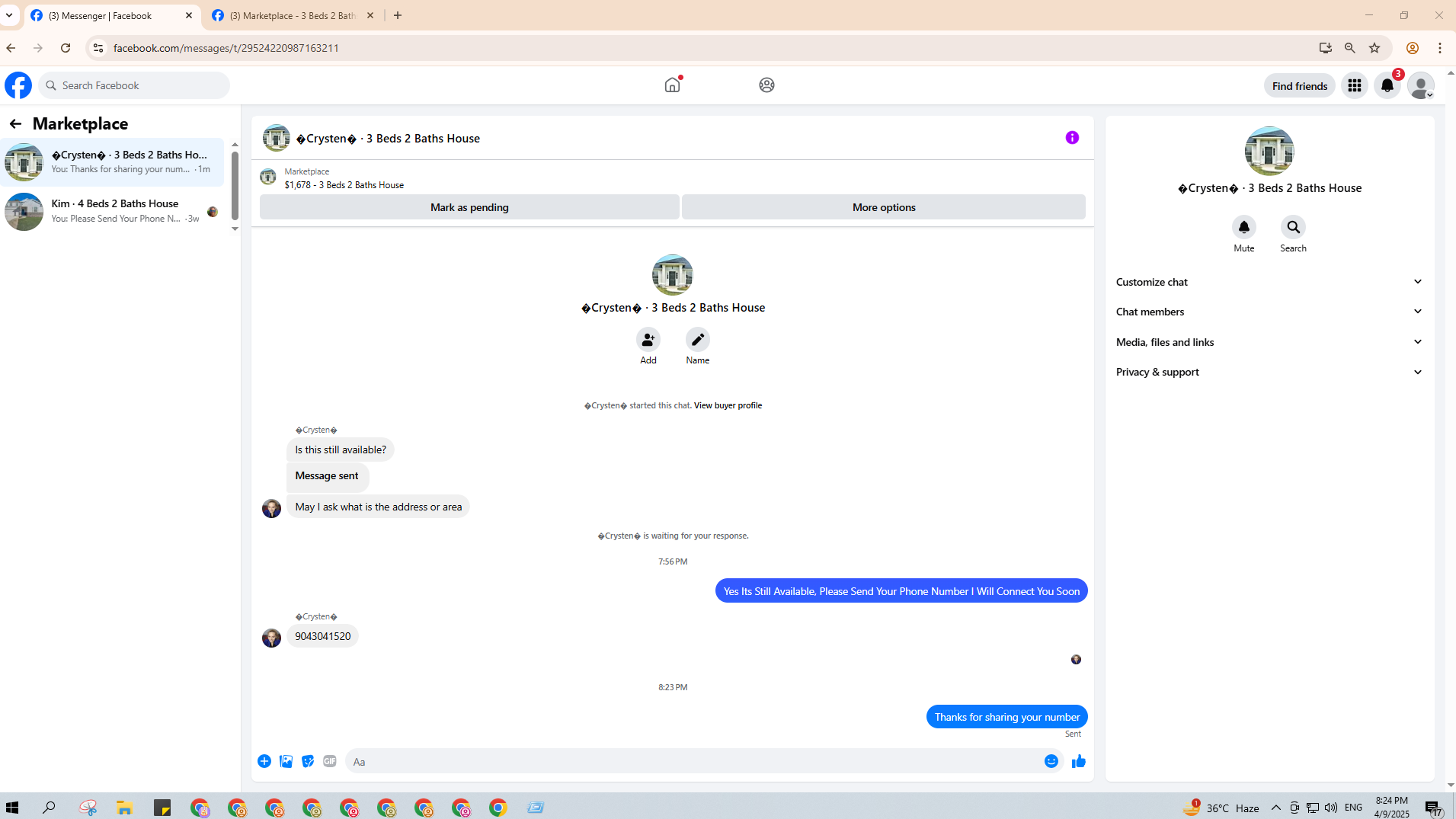1456x819 pixels.
Task: Focus the message input box
Action: 694,761
